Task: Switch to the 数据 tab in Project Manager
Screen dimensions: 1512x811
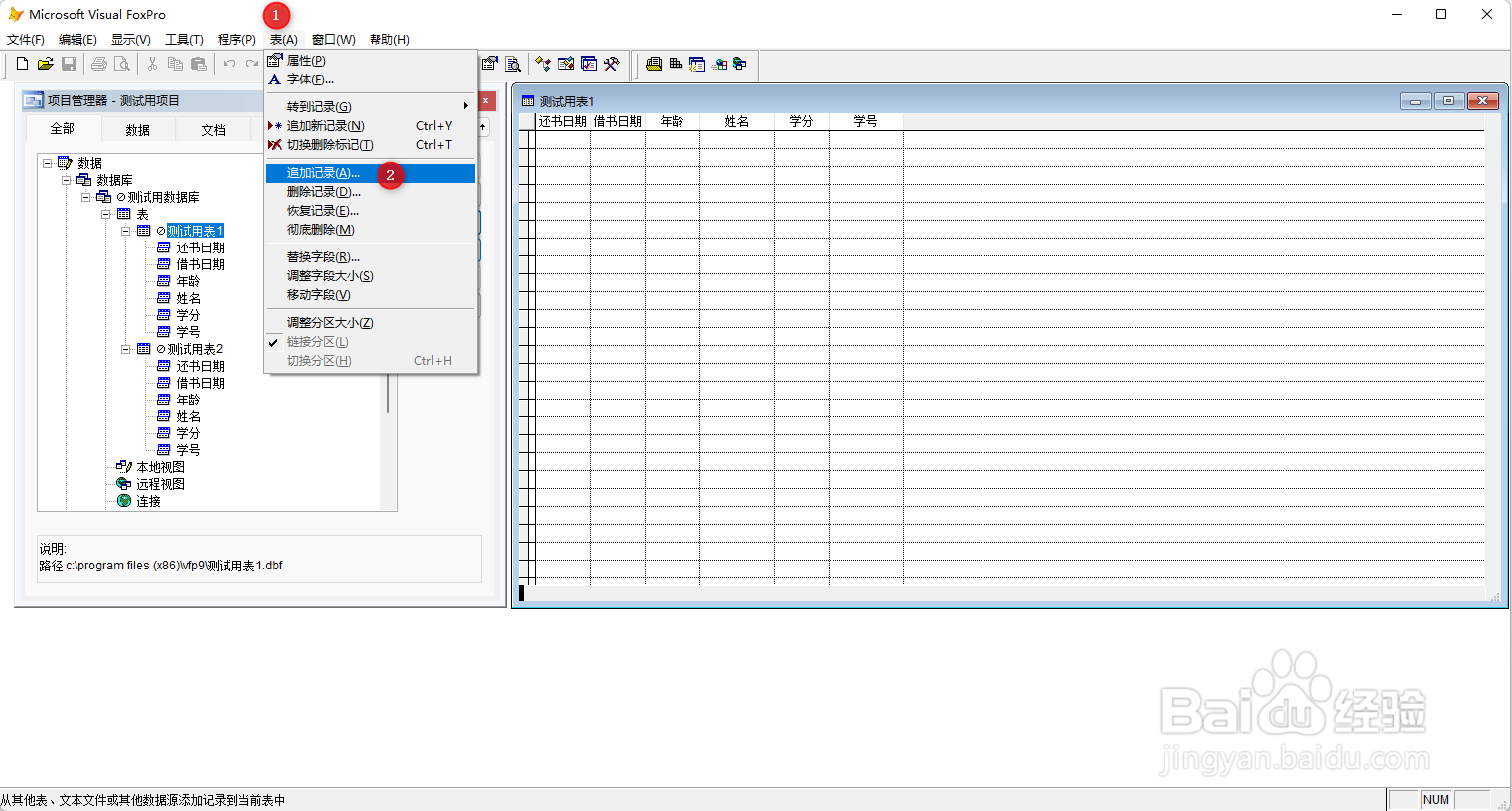Action: pos(138,130)
